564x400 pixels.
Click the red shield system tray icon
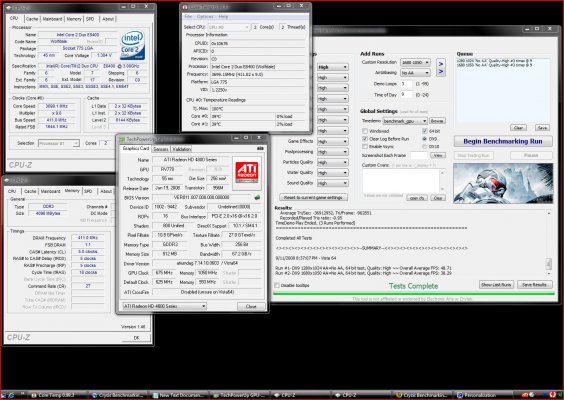coord(552,395)
